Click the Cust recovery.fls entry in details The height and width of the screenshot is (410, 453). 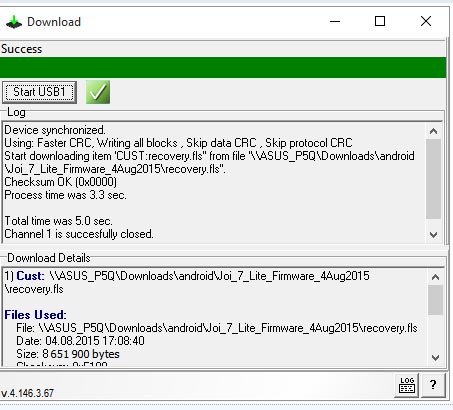point(187,282)
